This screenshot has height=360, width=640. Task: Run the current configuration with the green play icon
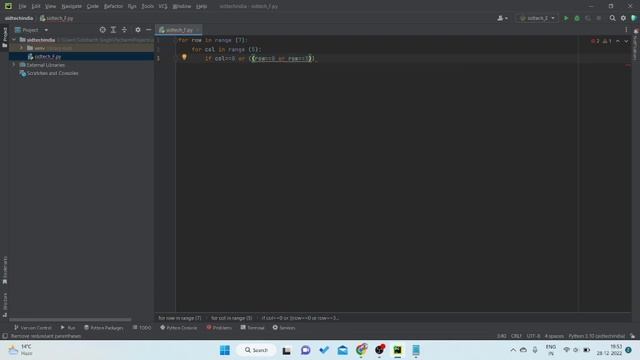566,18
